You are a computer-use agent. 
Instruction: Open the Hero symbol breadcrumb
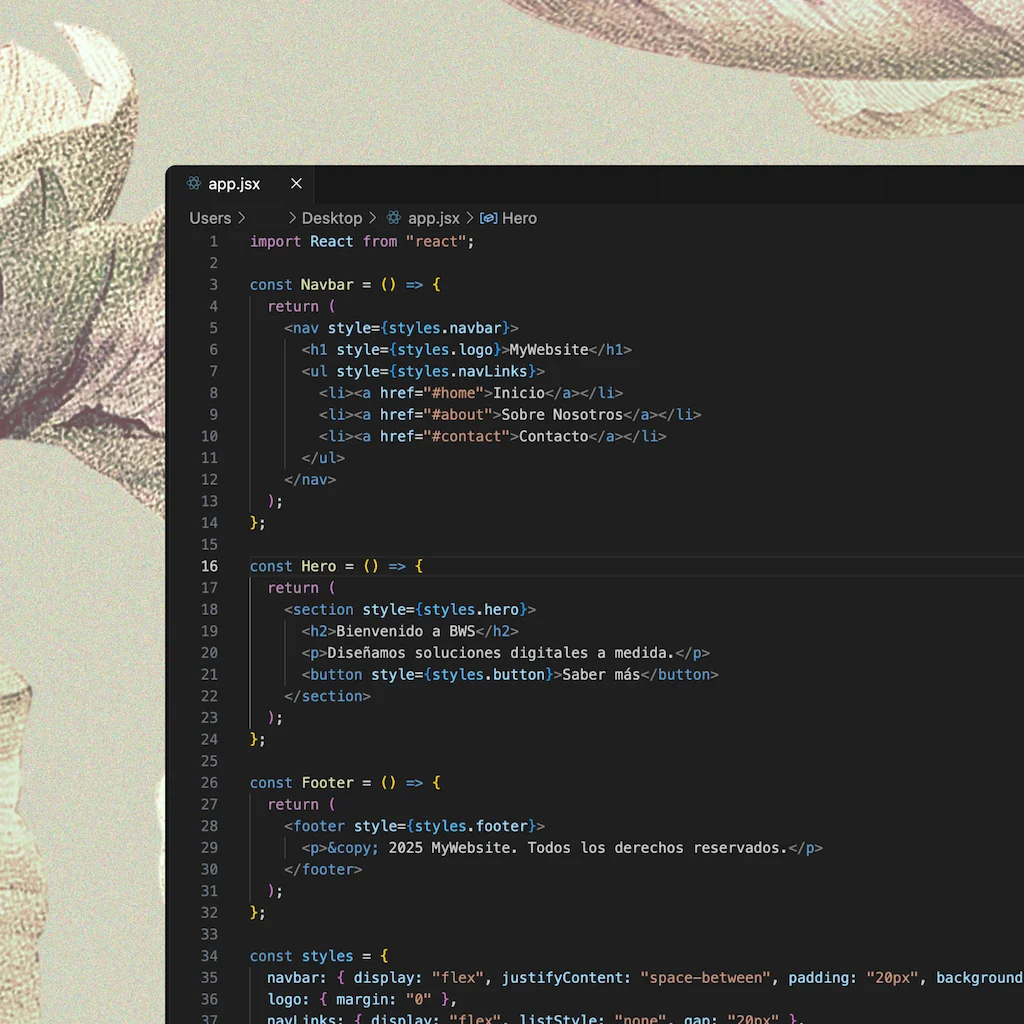(519, 218)
